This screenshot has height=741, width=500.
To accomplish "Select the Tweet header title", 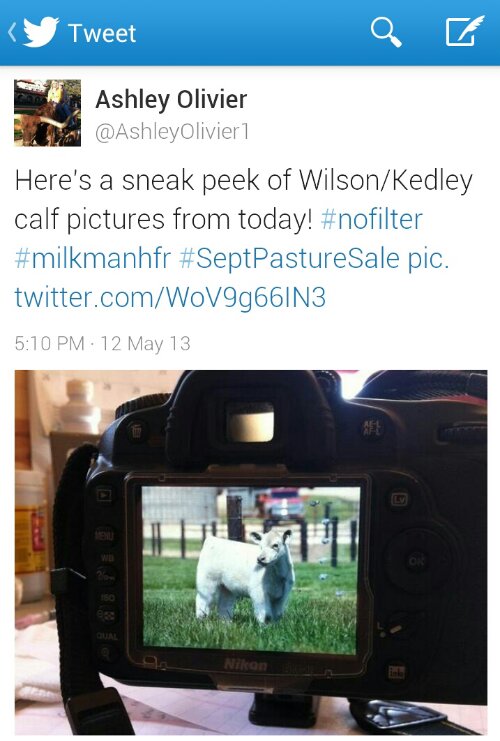I will [102, 33].
